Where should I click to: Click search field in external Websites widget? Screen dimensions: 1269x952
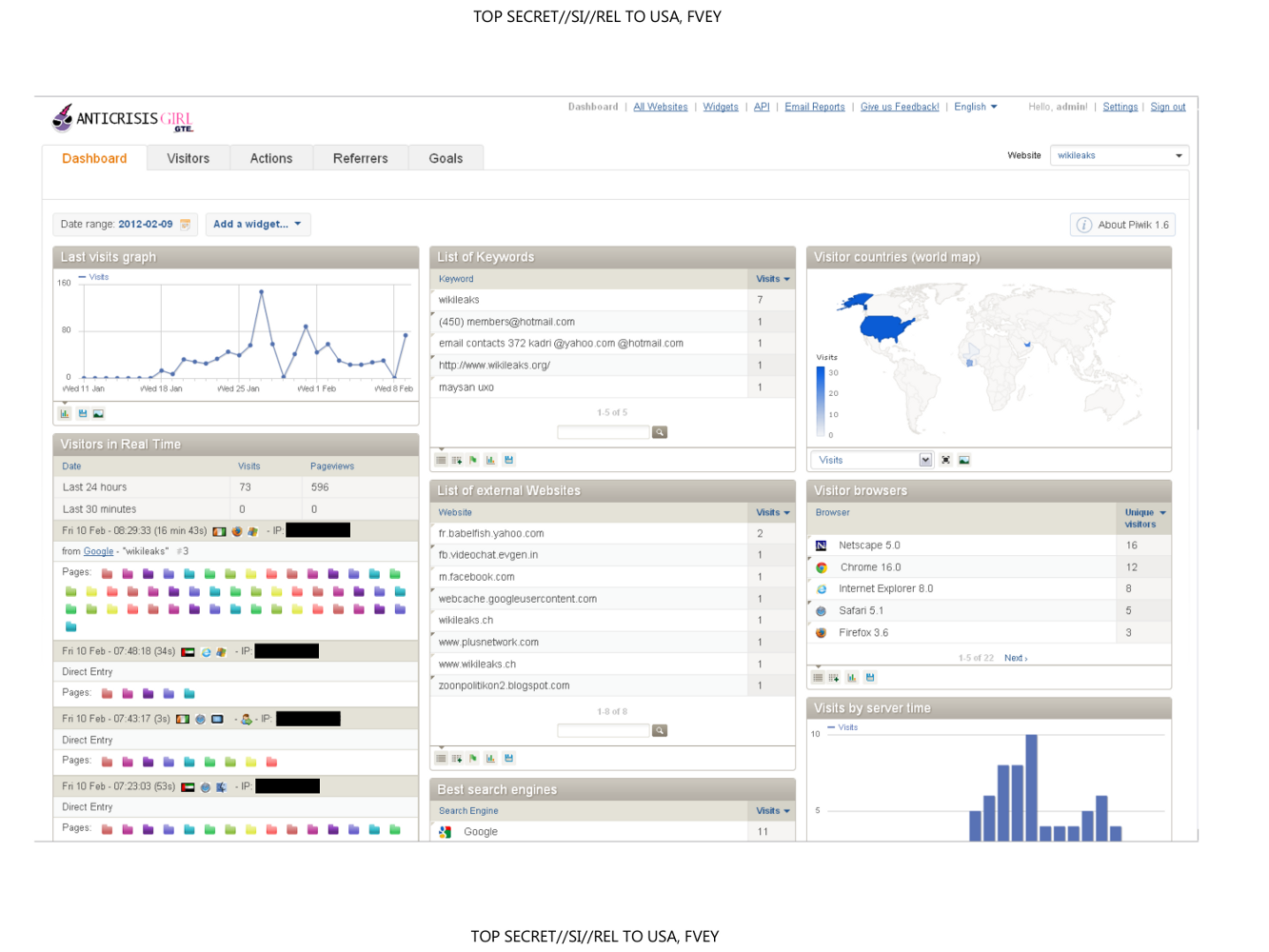(x=604, y=730)
